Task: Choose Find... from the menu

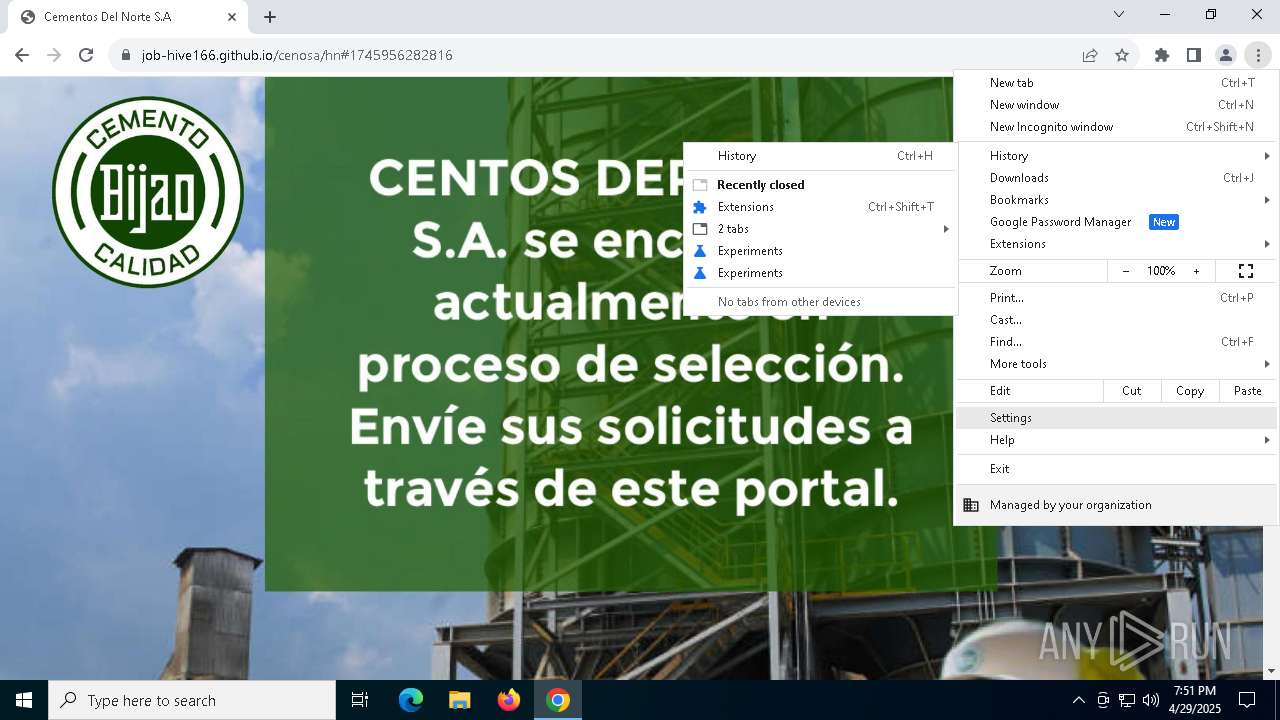Action: (x=1116, y=342)
